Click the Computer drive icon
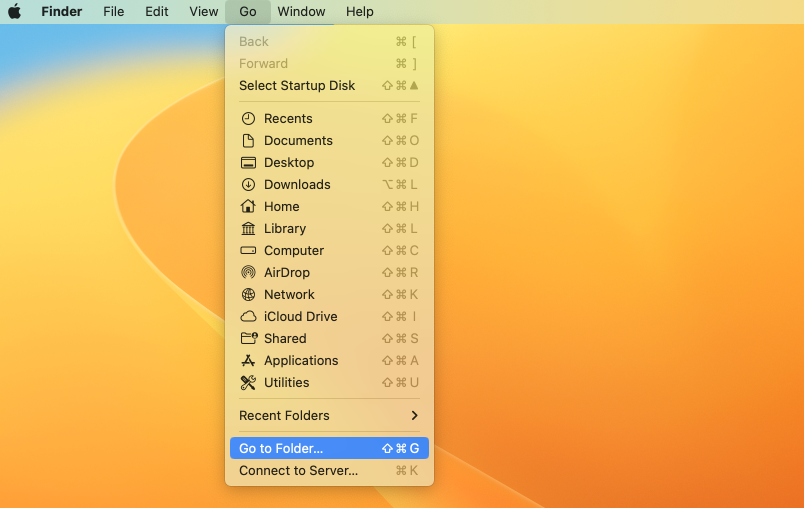Image resolution: width=804 pixels, height=508 pixels. [x=248, y=251]
